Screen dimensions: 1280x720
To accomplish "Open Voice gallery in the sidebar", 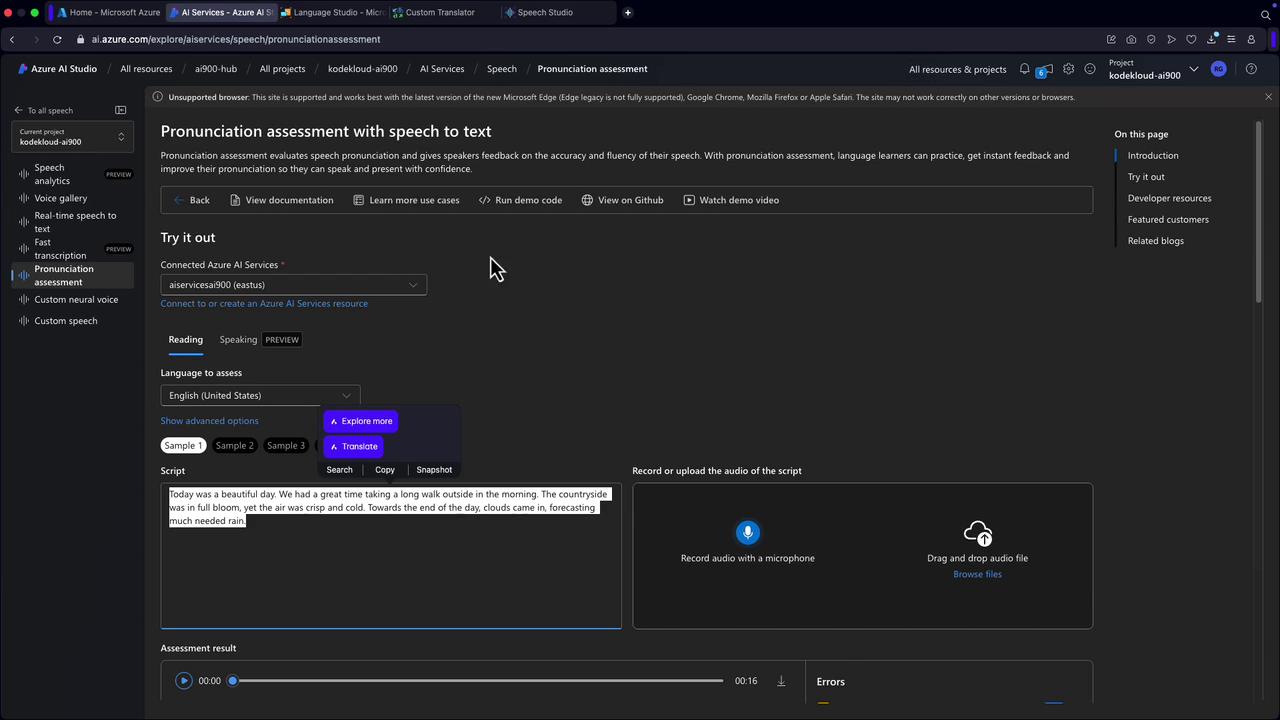I will pos(72,198).
